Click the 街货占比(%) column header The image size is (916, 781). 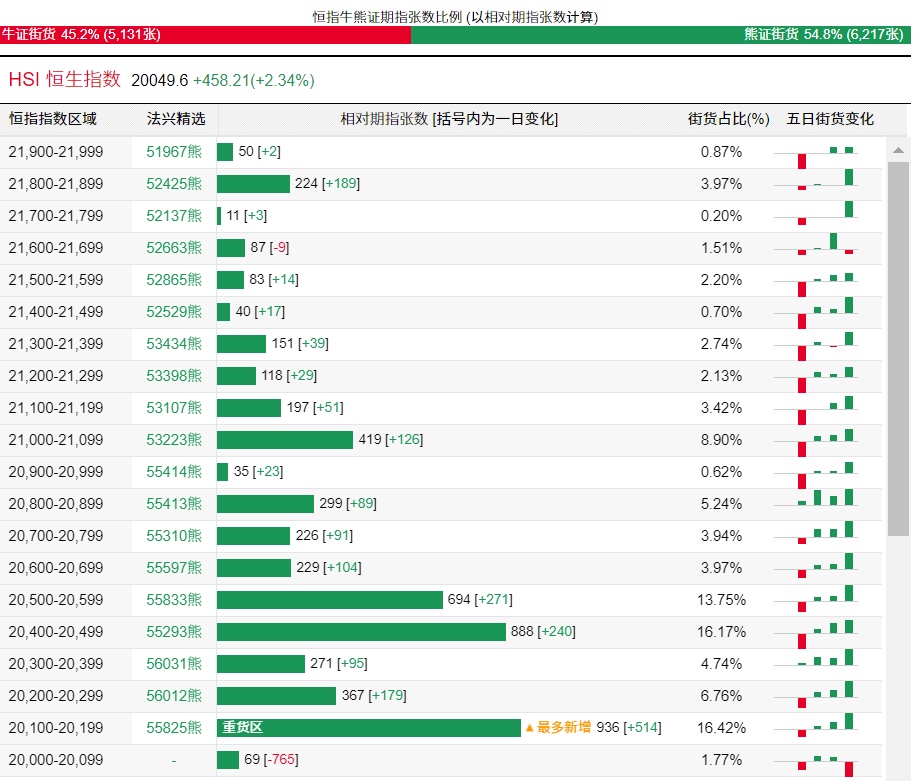tap(728, 119)
